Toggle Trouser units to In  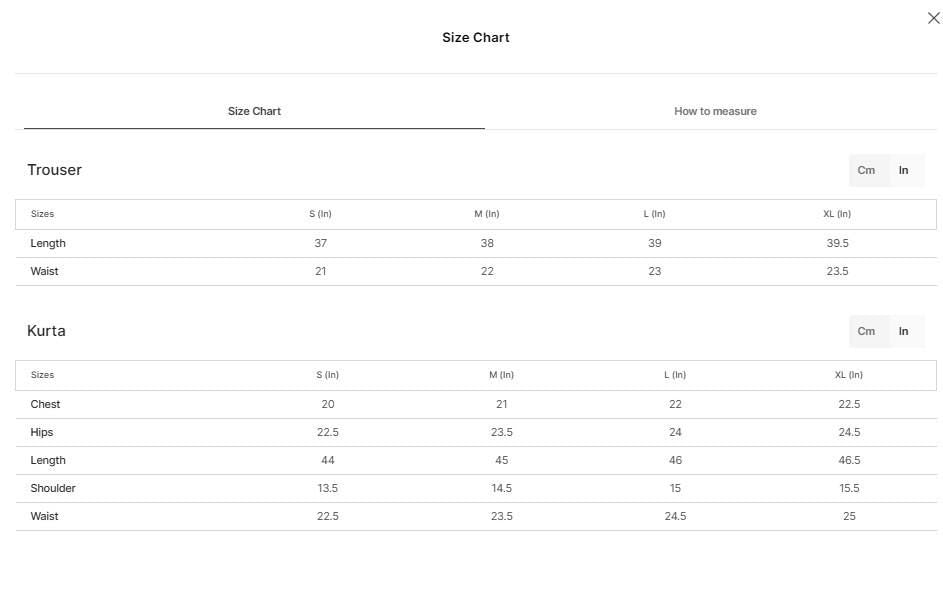[903, 170]
